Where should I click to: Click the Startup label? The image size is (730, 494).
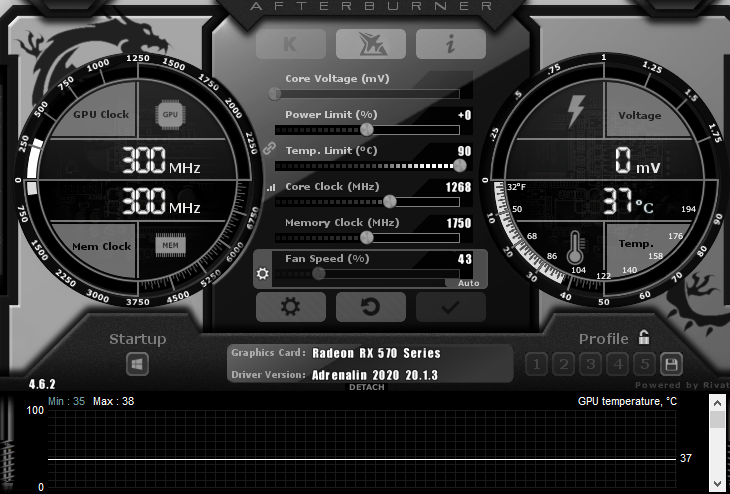click(x=137, y=339)
